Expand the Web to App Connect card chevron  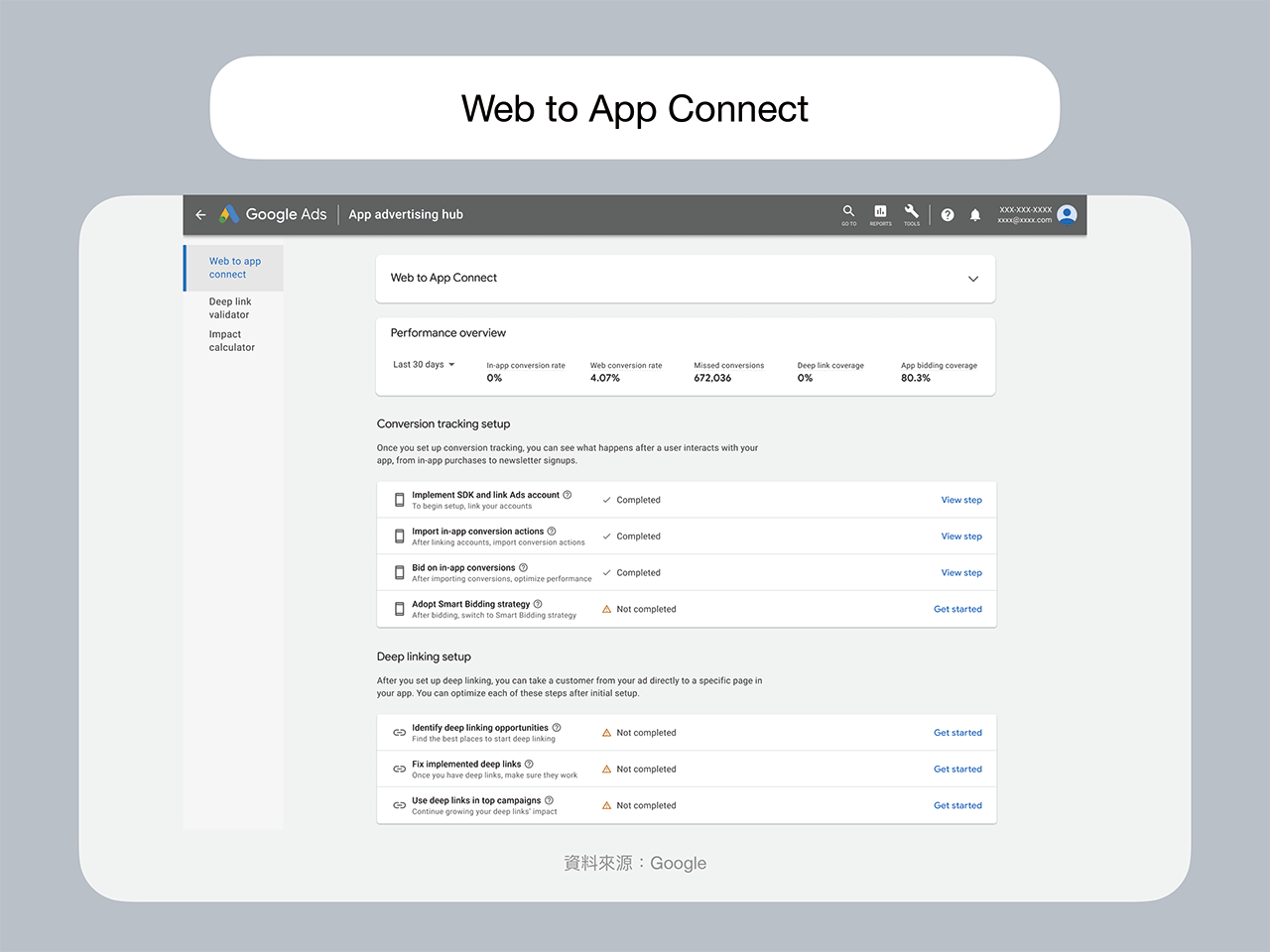click(973, 279)
